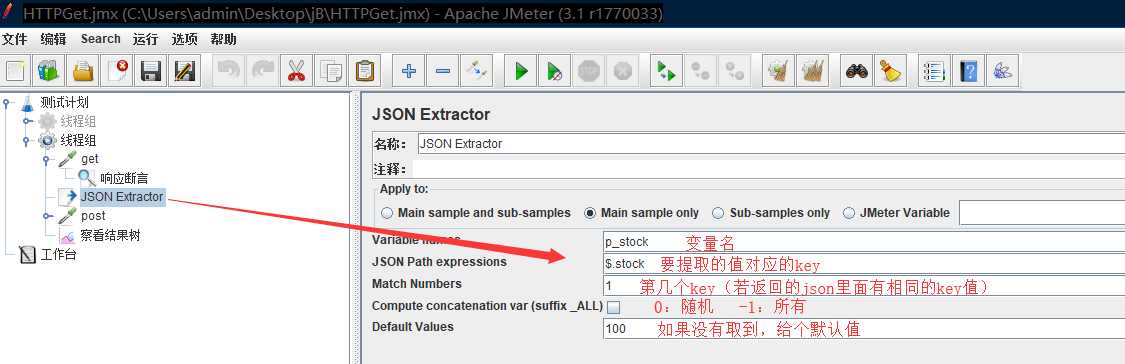Open the Templates toolbar icon

point(50,70)
